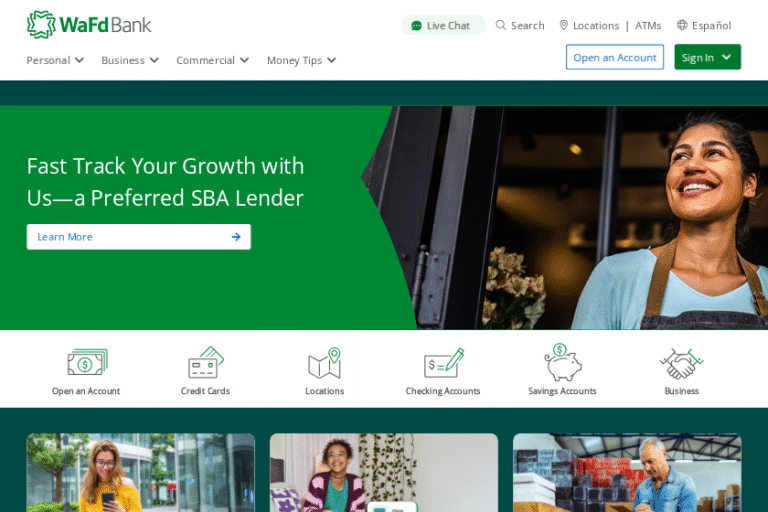Open the warehouse man thumbnail card
The width and height of the screenshot is (768, 512).
click(627, 472)
